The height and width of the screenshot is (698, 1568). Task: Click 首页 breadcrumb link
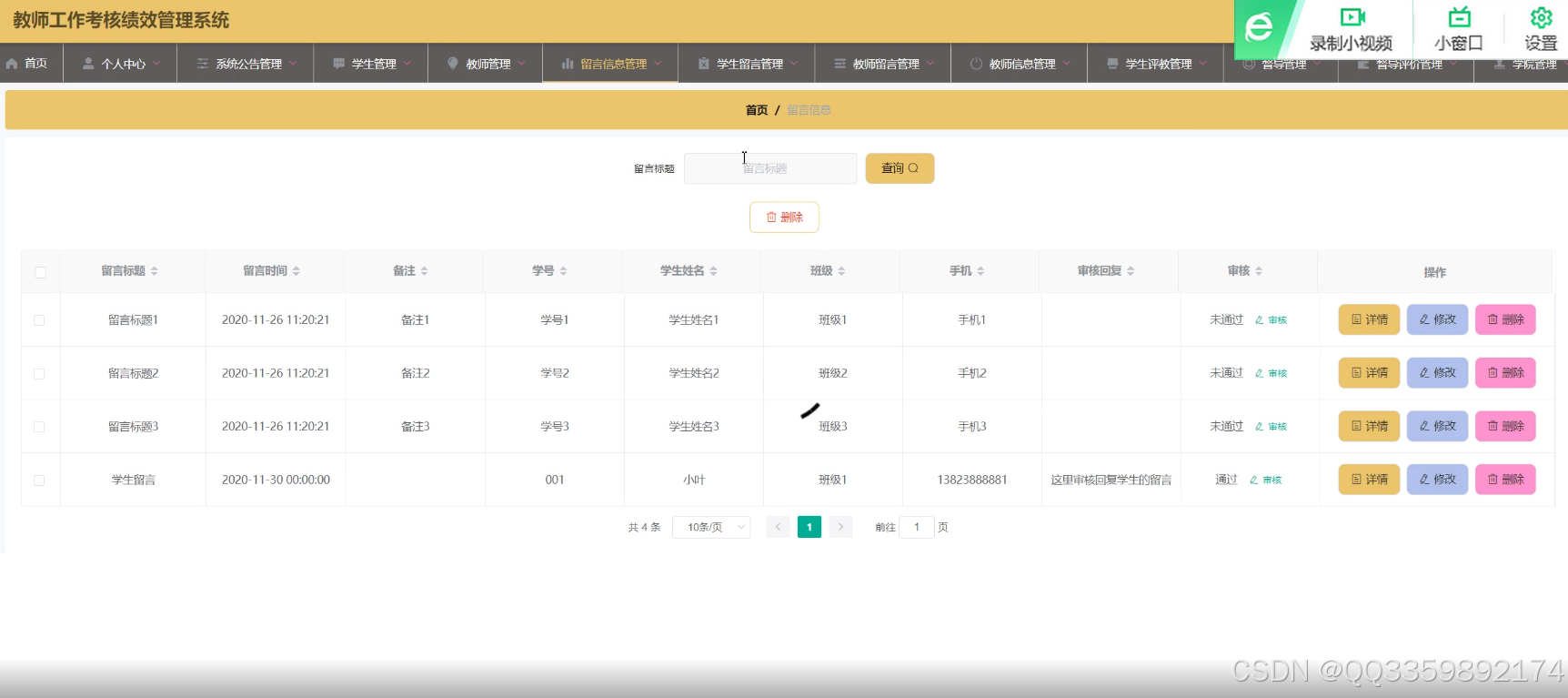click(x=757, y=110)
